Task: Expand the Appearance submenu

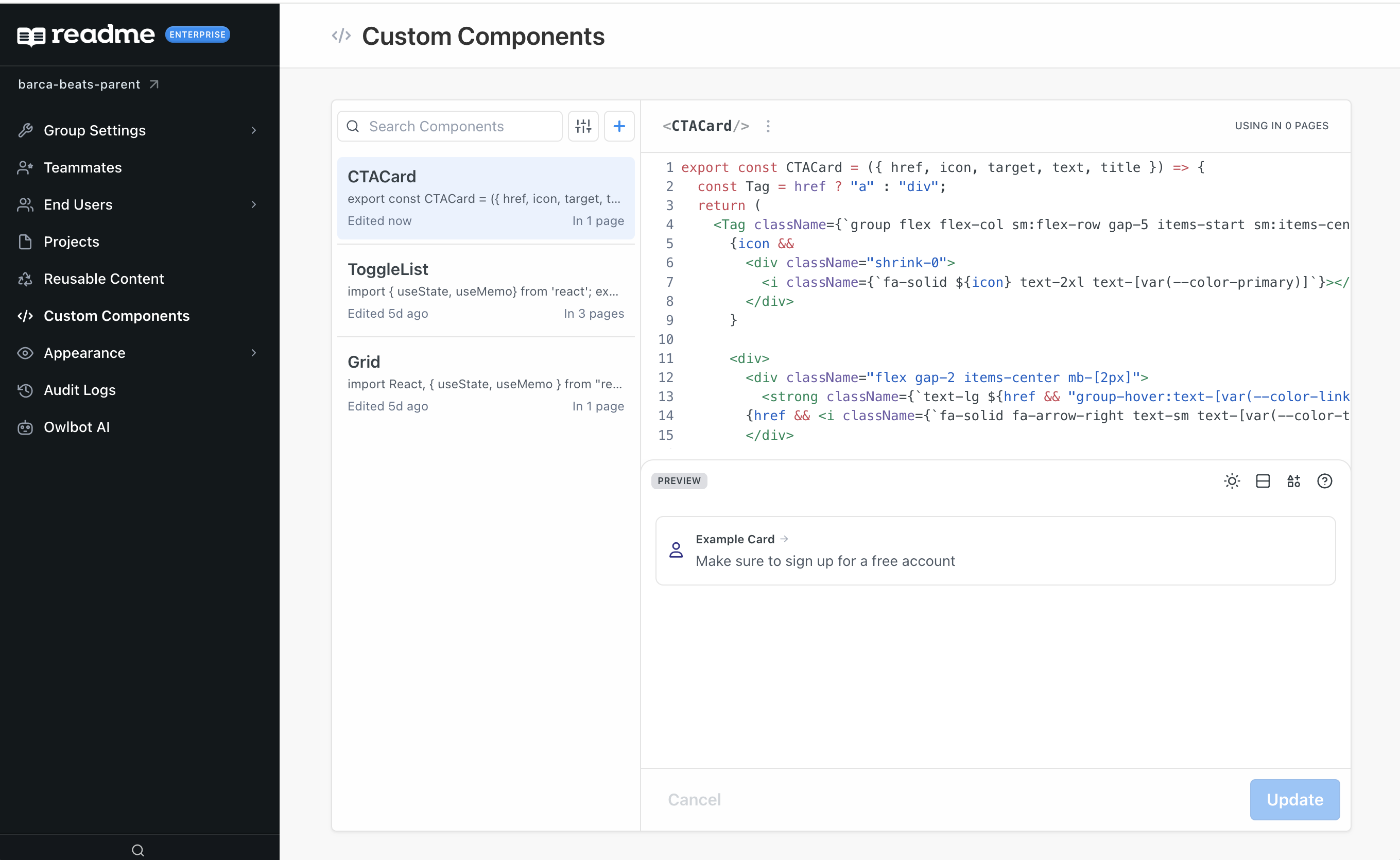Action: click(254, 353)
